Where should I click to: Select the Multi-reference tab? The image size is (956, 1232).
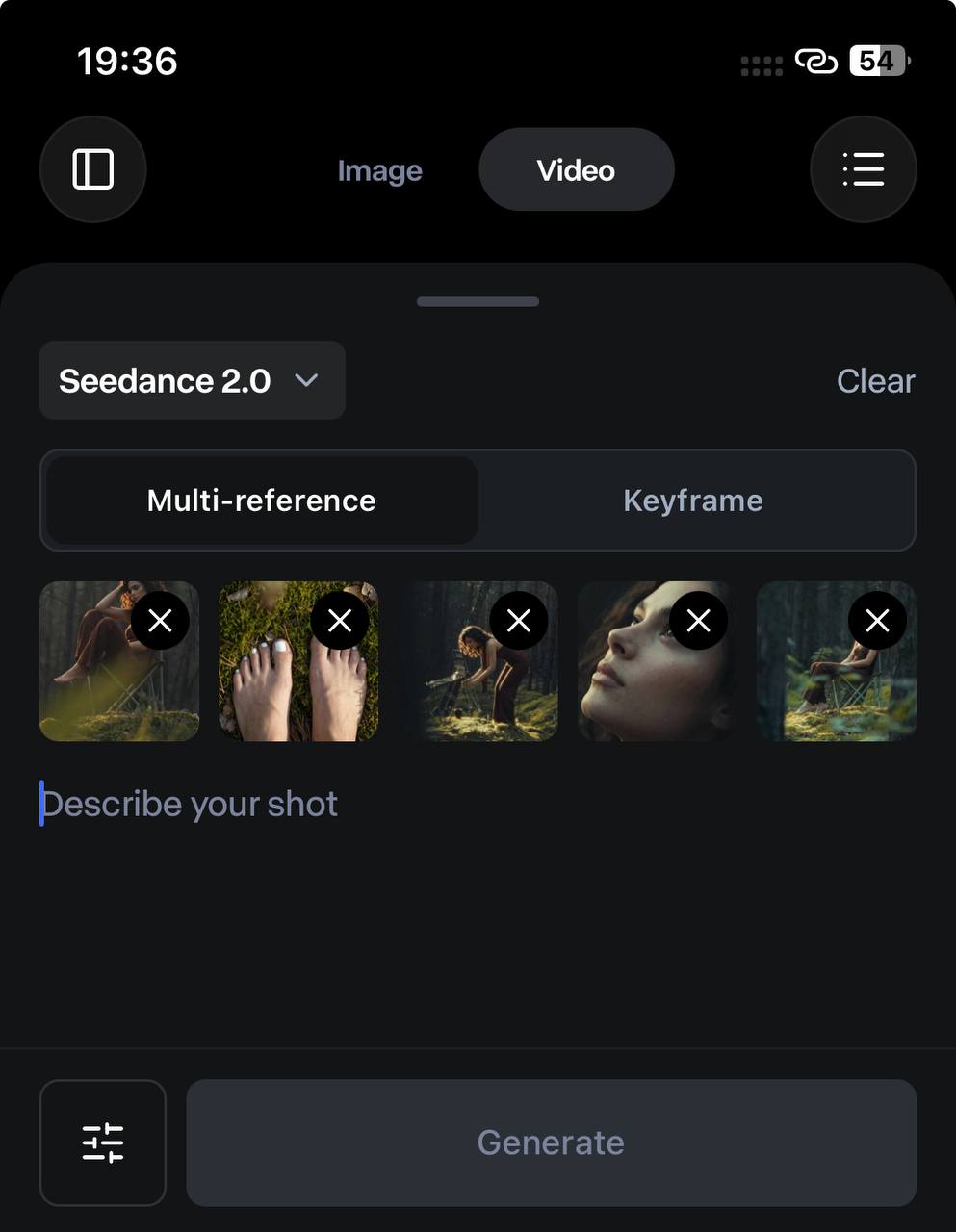tap(262, 500)
